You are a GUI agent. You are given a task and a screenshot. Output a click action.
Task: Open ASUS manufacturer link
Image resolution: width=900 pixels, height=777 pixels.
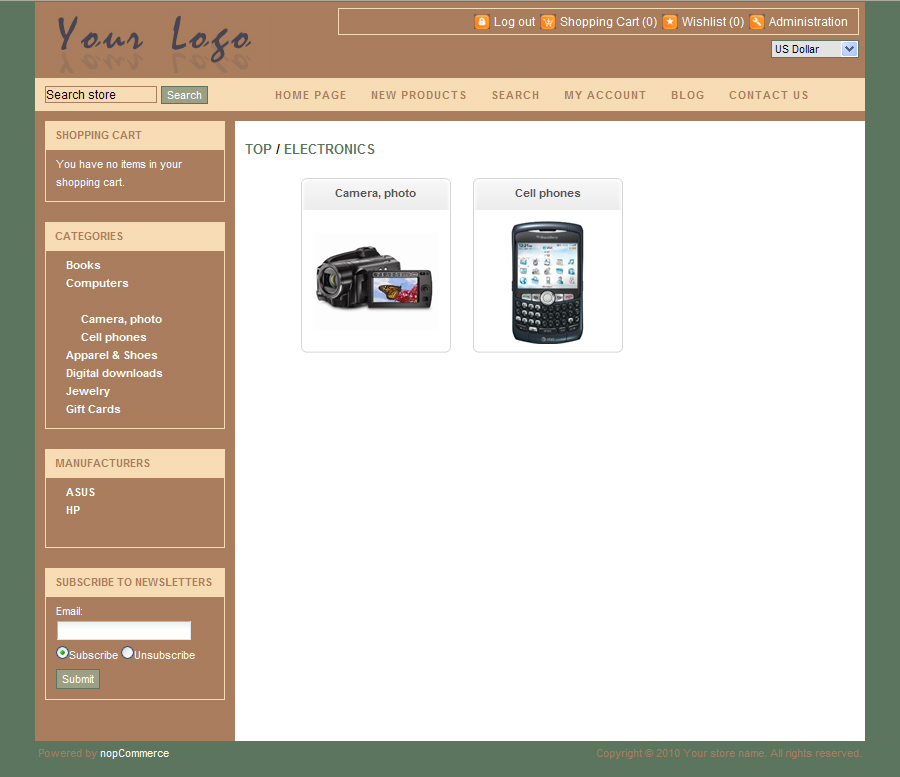click(80, 492)
